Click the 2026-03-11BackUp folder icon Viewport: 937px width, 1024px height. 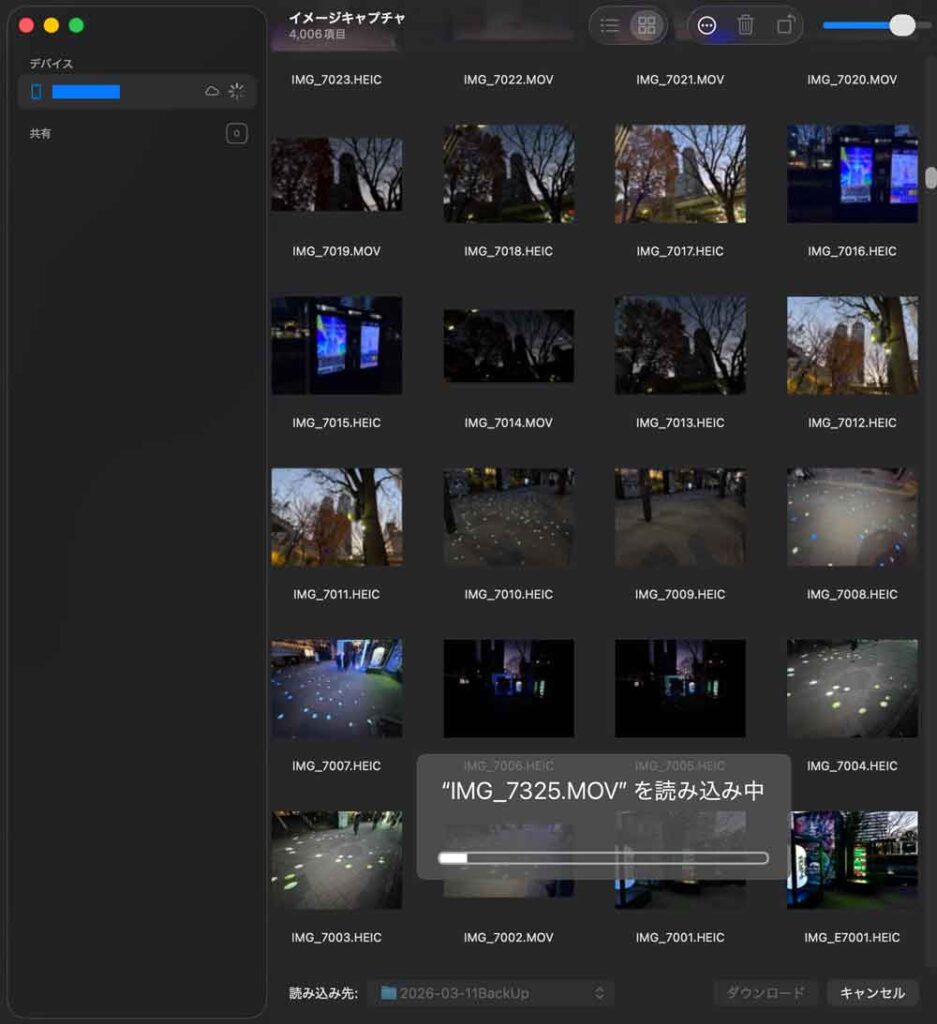[388, 993]
